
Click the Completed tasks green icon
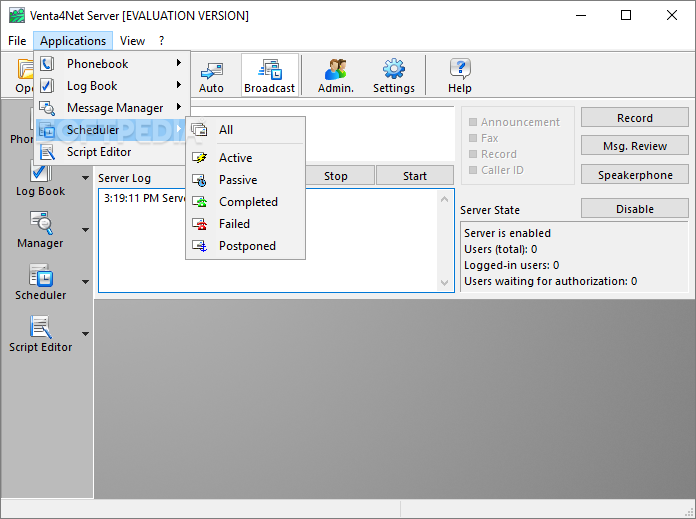(199, 202)
